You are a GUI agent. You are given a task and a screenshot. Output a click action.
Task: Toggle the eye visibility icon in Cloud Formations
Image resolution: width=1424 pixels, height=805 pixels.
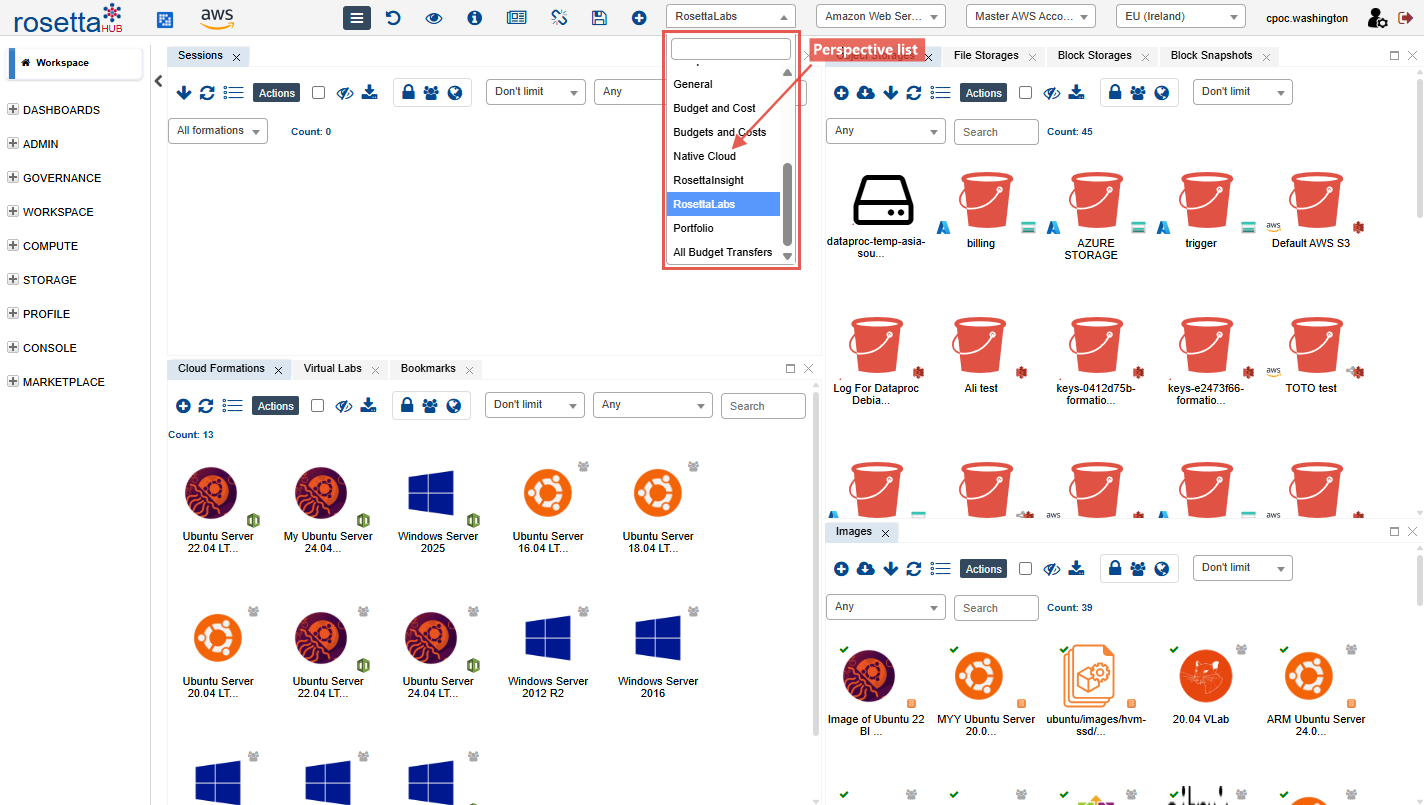[x=345, y=406]
